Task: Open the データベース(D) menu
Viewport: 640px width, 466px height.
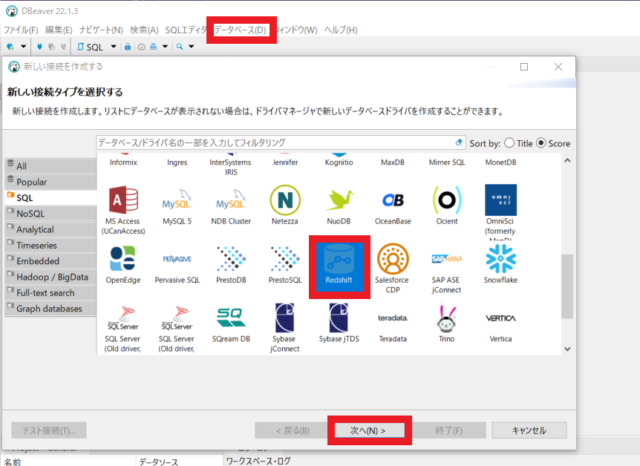Action: pyautogui.click(x=240, y=30)
